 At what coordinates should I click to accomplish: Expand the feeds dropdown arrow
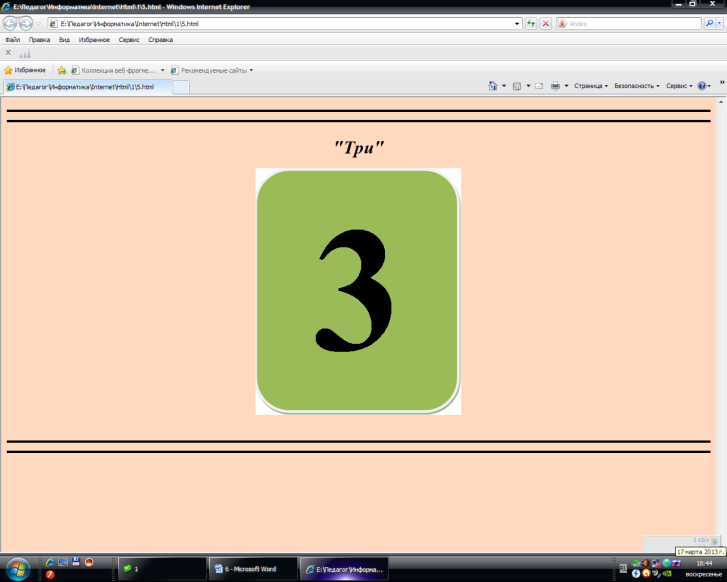528,86
